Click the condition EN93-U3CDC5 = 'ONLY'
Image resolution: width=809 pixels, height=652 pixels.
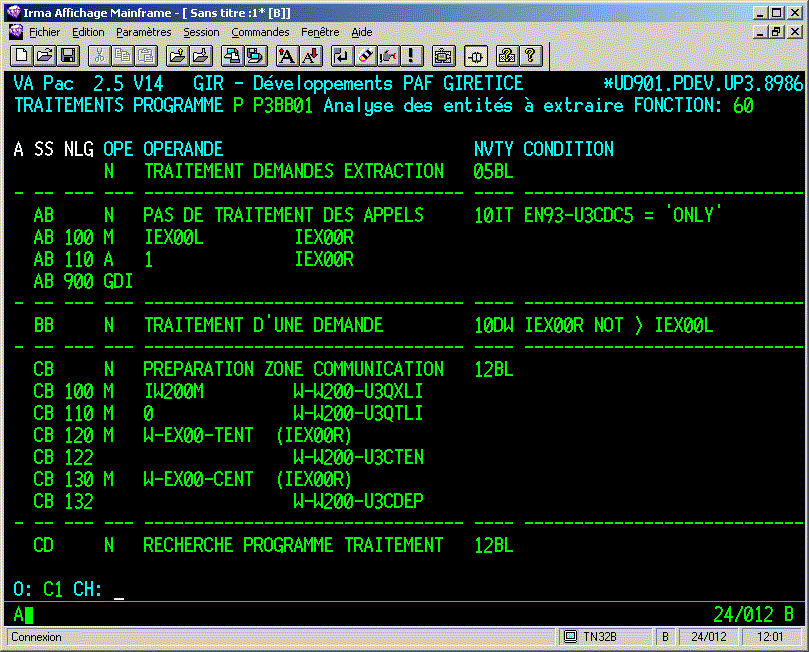(622, 215)
